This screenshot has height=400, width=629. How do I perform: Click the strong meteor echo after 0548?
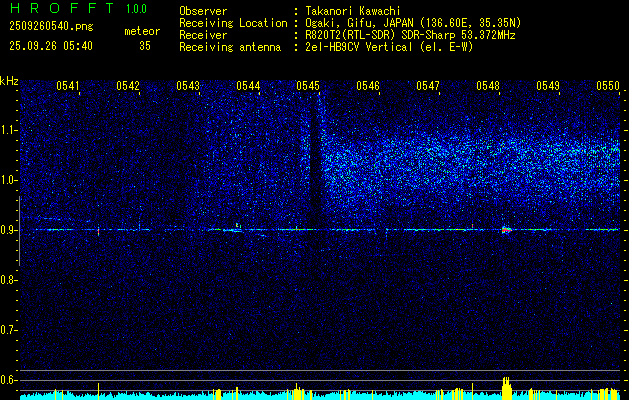tap(506, 230)
